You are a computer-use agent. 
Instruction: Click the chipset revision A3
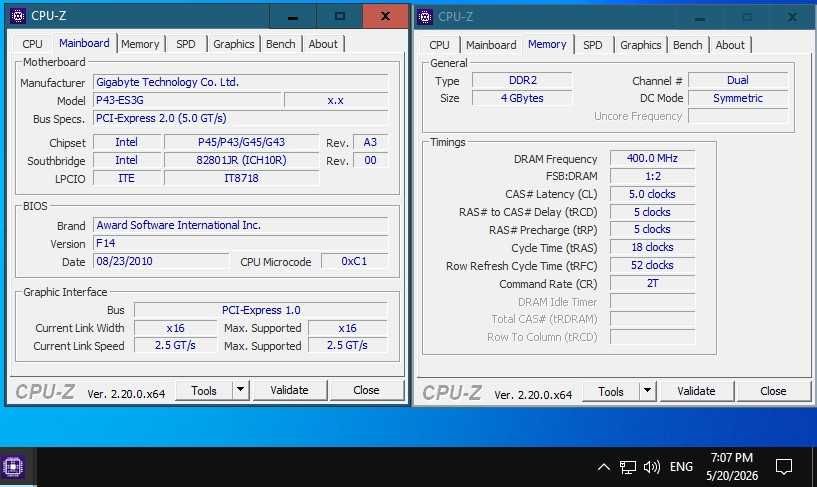tap(370, 142)
